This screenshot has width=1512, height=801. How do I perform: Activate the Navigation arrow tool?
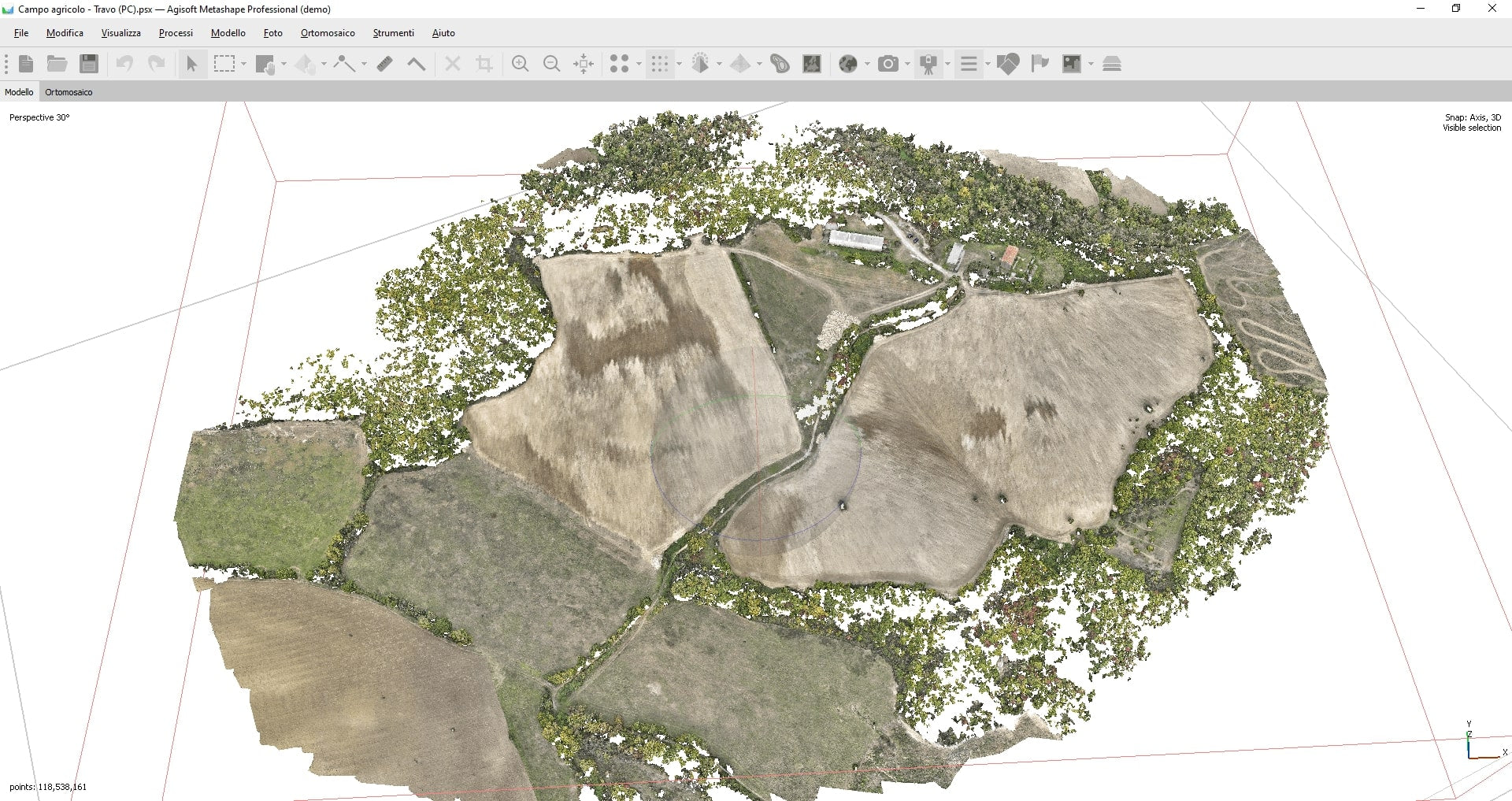pyautogui.click(x=191, y=64)
